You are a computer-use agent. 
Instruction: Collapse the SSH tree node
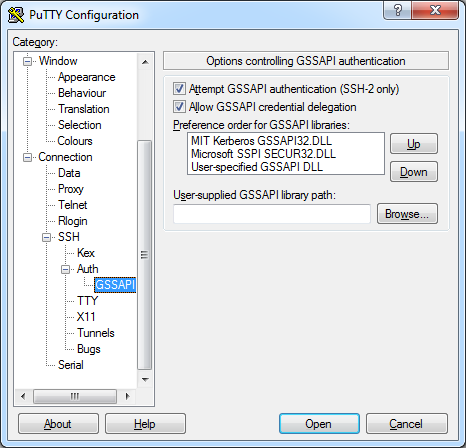click(47, 237)
